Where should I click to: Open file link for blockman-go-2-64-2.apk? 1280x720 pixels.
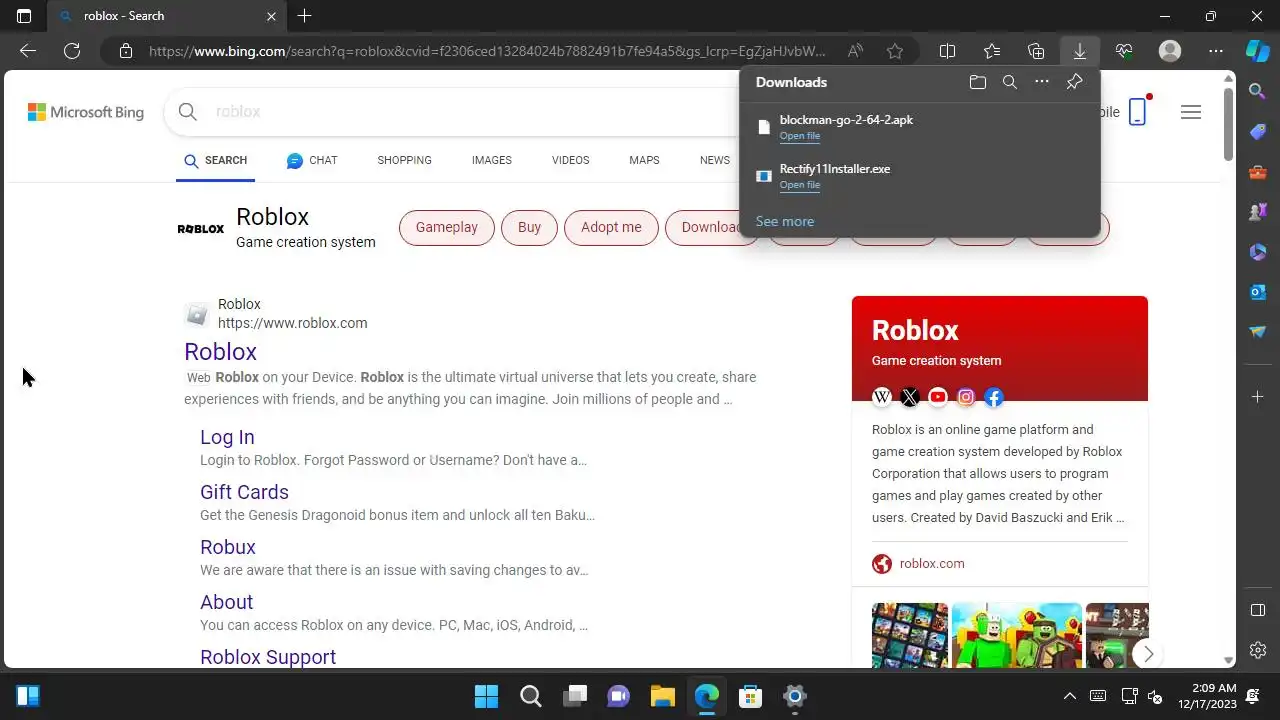coord(800,136)
